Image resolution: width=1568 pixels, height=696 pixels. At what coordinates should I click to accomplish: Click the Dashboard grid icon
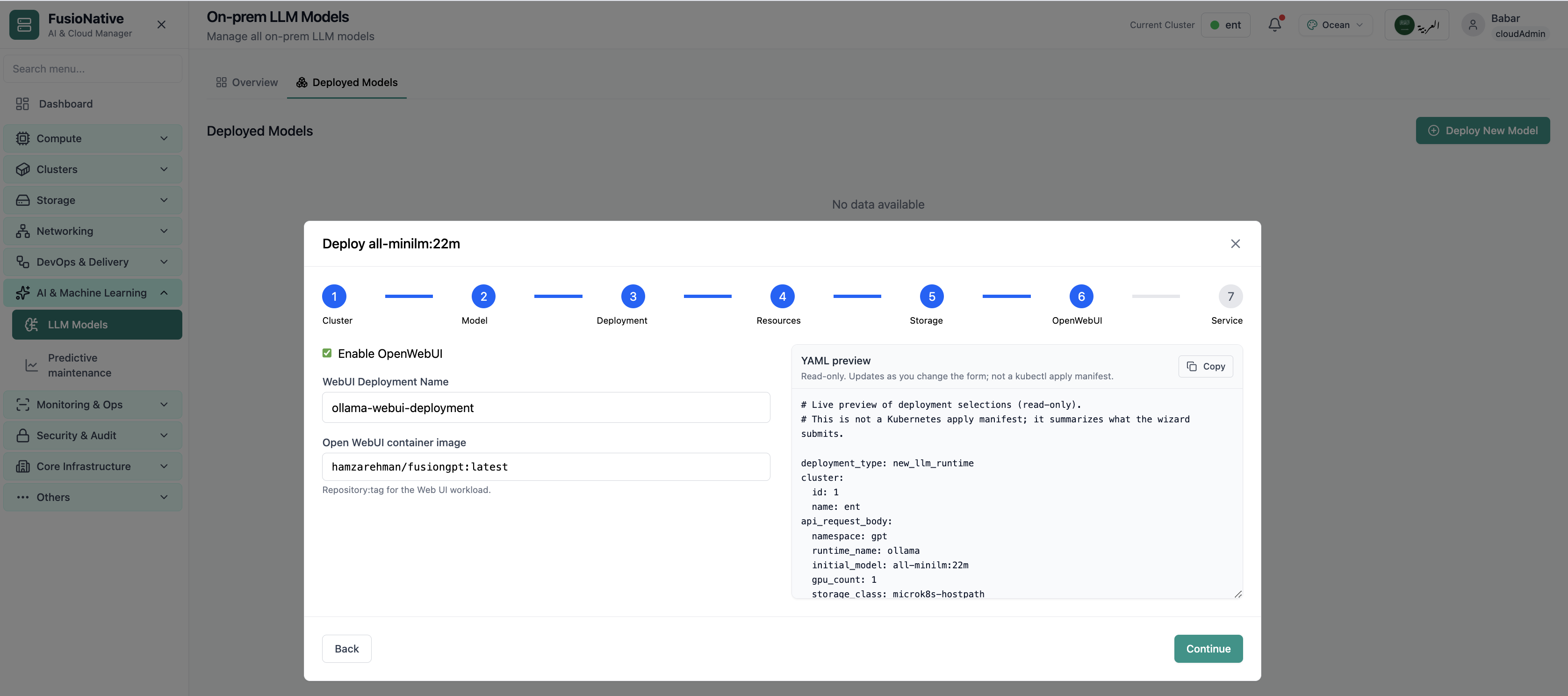pyautogui.click(x=22, y=104)
